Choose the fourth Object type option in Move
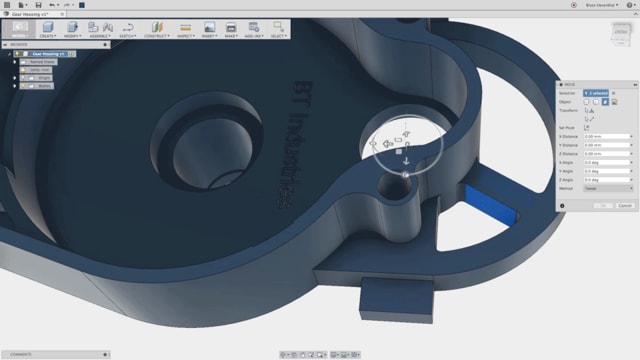 [x=614, y=102]
